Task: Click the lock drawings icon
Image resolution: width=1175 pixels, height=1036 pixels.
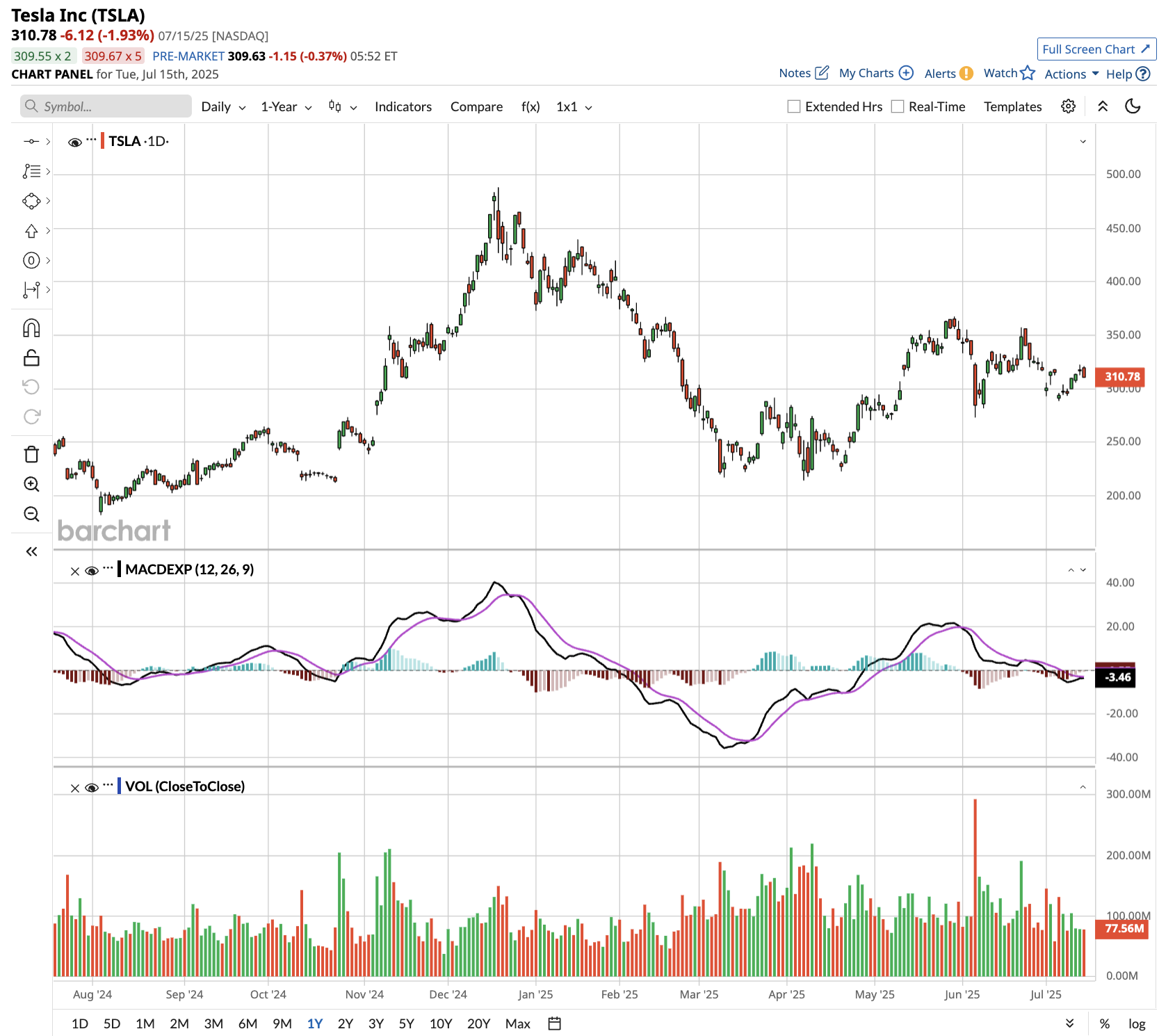Action: click(31, 358)
